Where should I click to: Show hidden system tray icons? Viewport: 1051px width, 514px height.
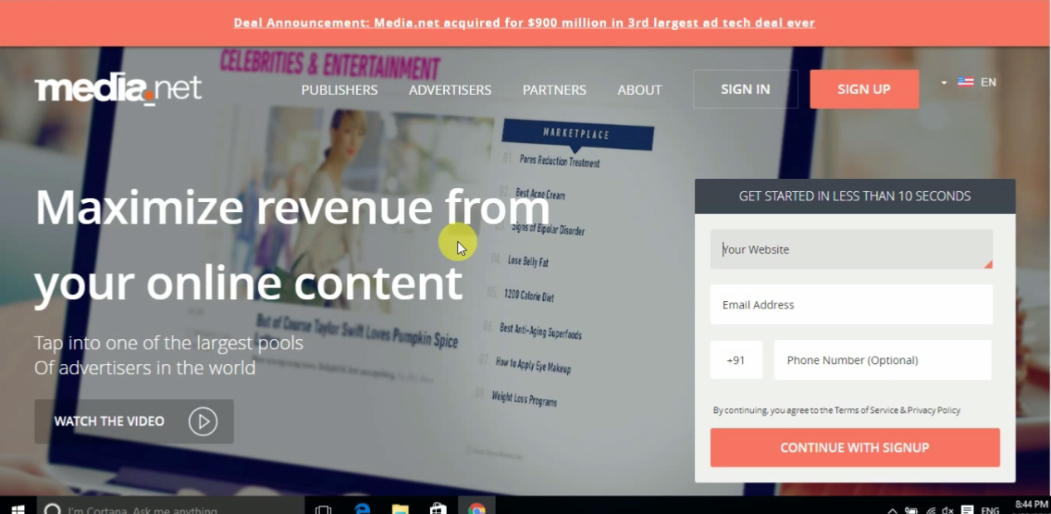point(893,510)
